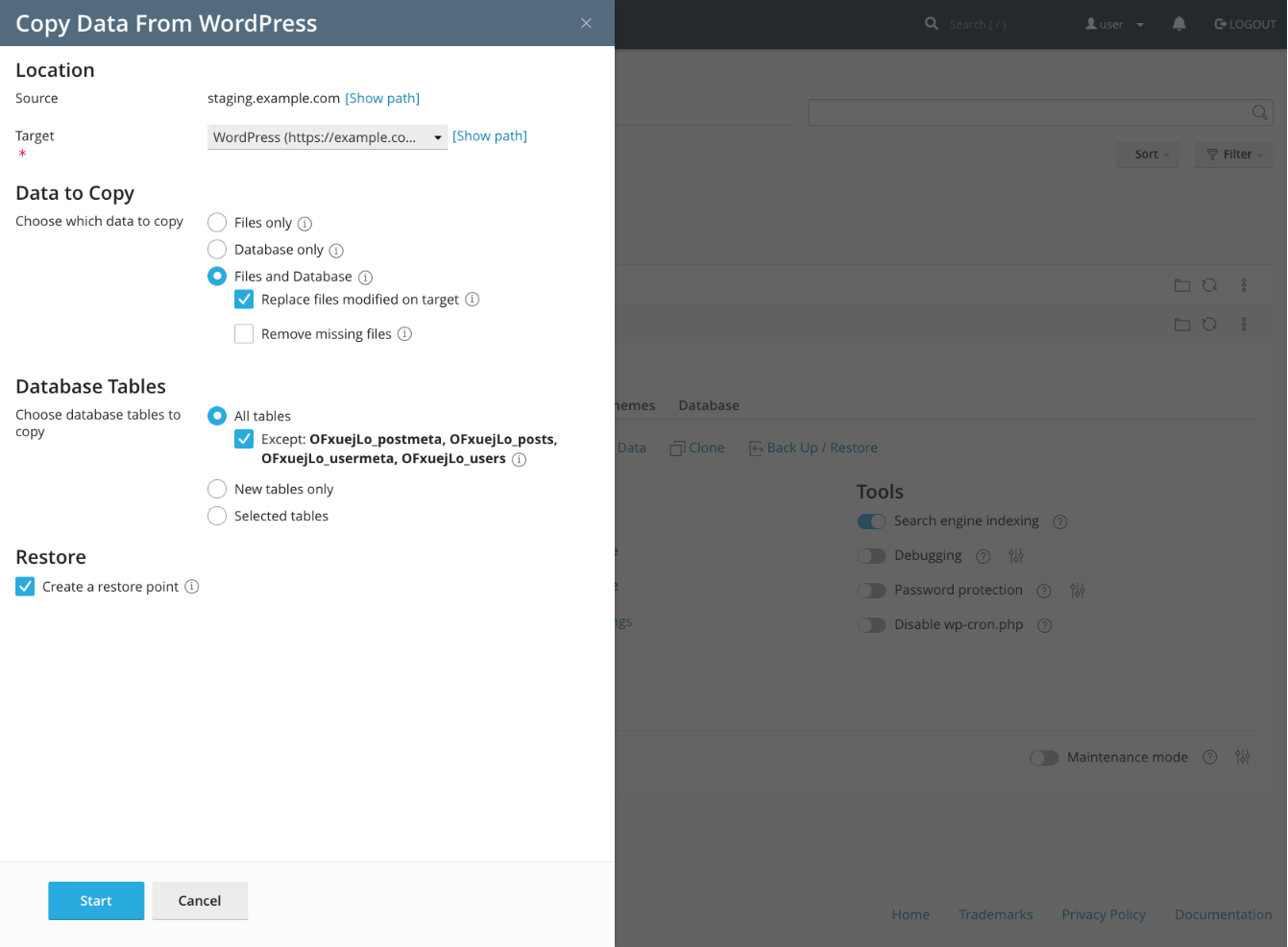Click the search magnifier in the top bar
Viewport: 1288px width, 947px height.
point(930,23)
